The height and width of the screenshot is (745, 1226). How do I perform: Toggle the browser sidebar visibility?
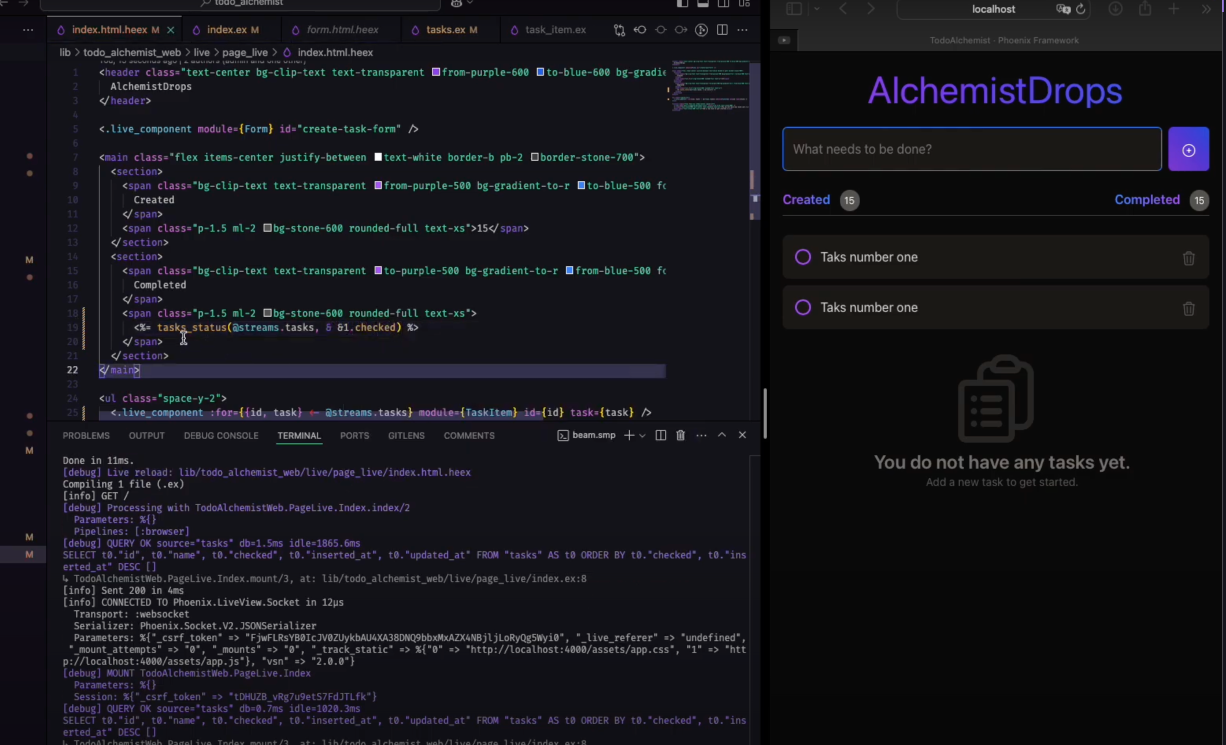pos(794,9)
